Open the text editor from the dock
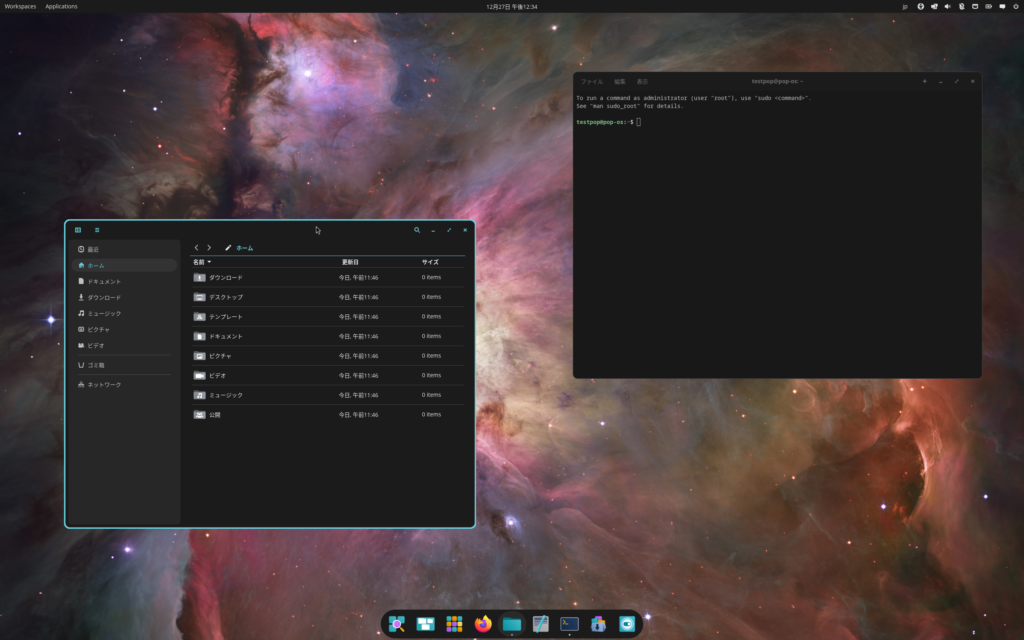The width and height of the screenshot is (1024, 640). (x=541, y=624)
